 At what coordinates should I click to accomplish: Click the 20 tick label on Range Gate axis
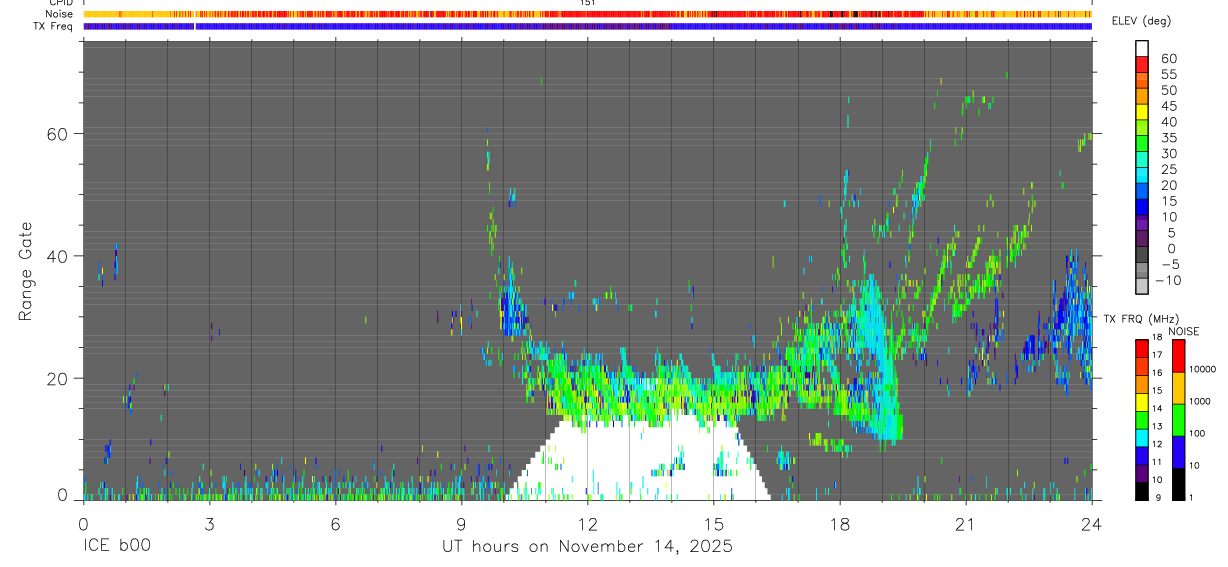(58, 379)
